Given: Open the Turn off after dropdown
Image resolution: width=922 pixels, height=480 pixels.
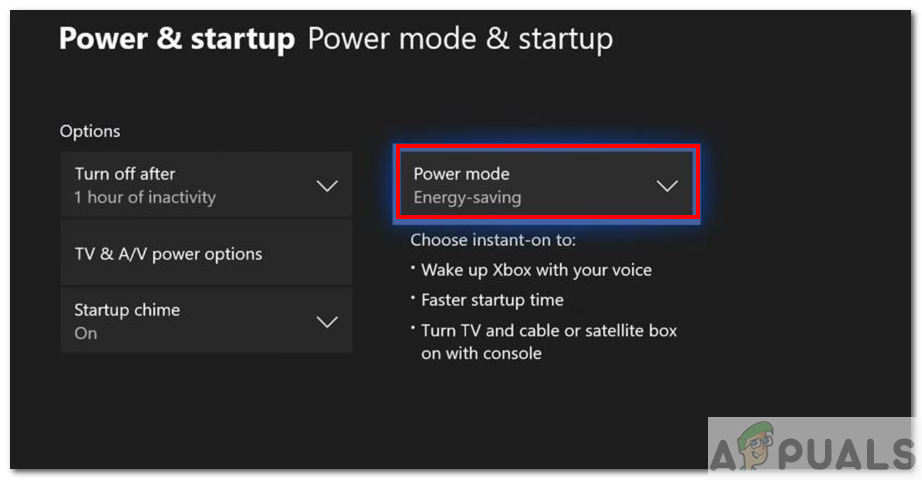Looking at the screenshot, I should 206,185.
